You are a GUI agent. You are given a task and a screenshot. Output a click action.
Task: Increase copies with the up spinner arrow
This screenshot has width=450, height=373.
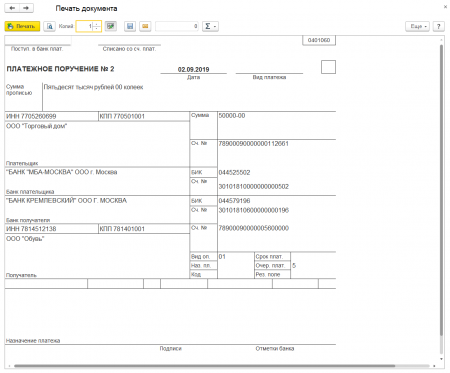[97, 24]
